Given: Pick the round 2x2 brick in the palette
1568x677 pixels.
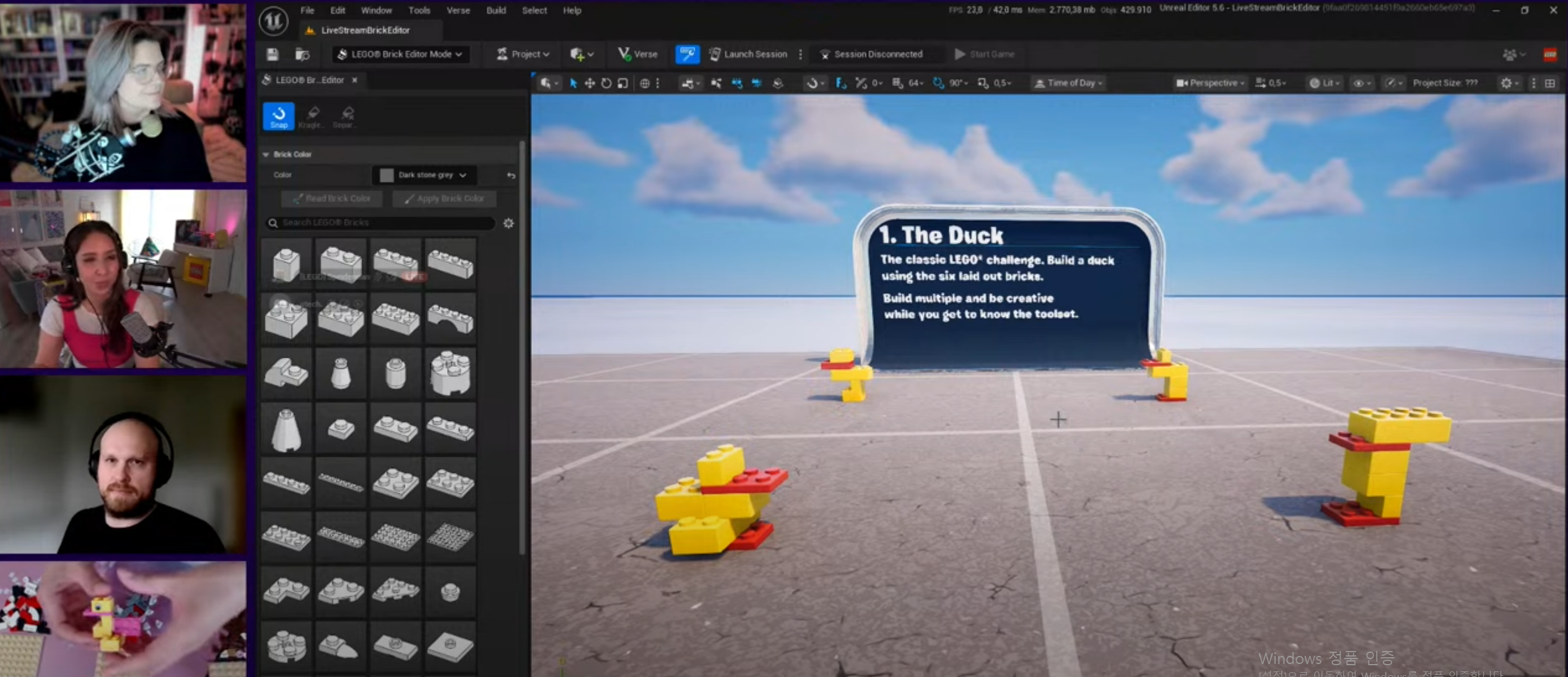Looking at the screenshot, I should coord(450,373).
